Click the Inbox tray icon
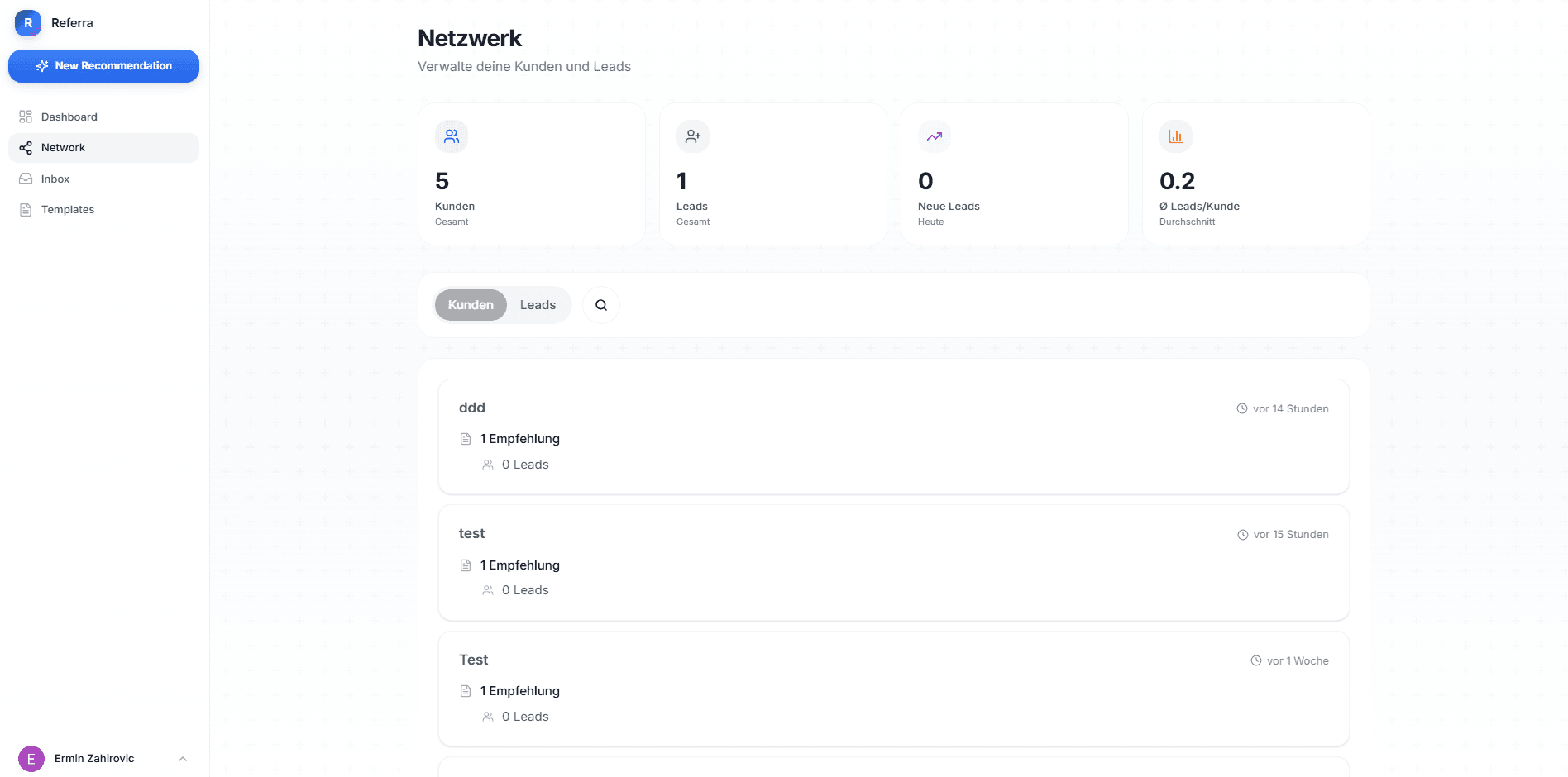Image resolution: width=1568 pixels, height=777 pixels. point(26,179)
